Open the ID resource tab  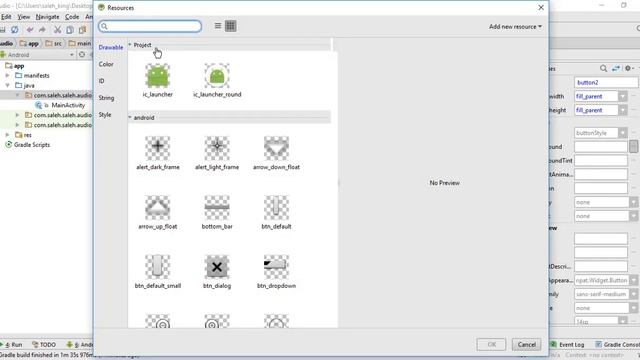[x=102, y=81]
